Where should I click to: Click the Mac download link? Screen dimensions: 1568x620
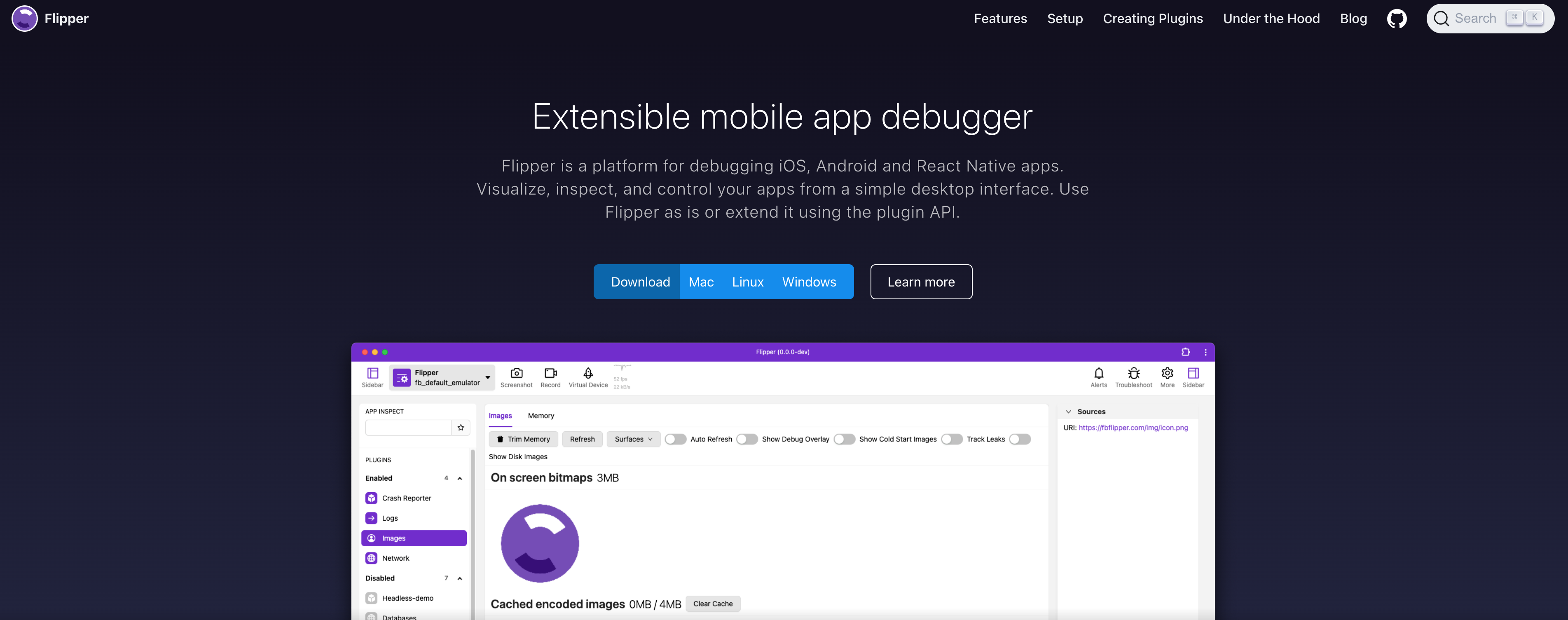click(701, 282)
